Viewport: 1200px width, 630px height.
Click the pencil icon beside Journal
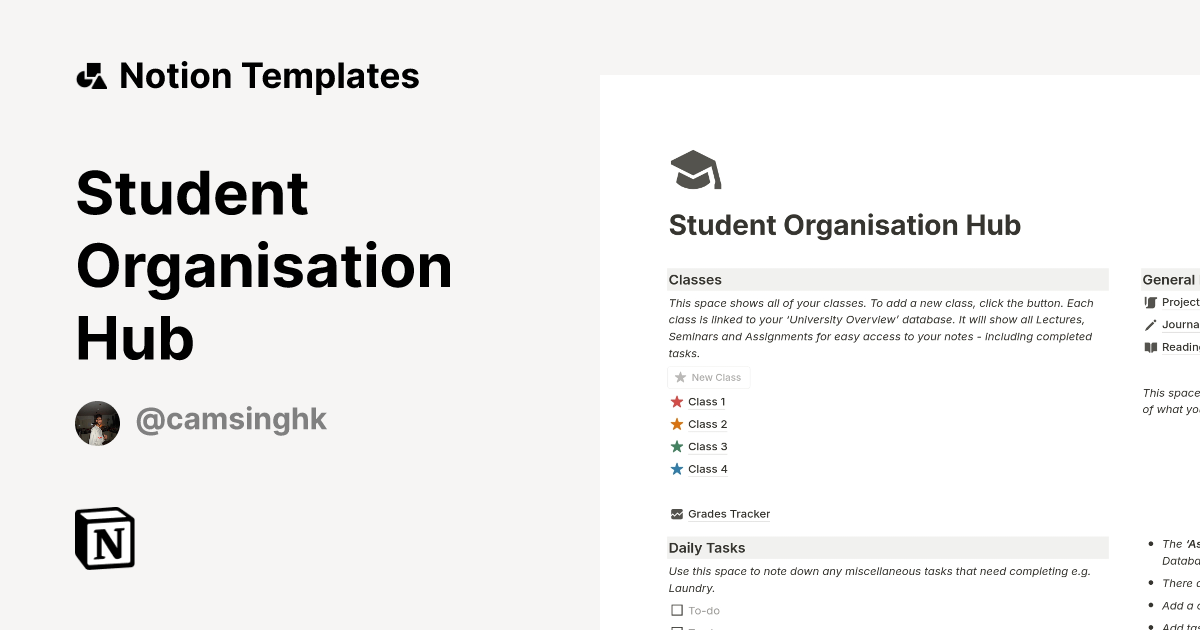[1150, 324]
